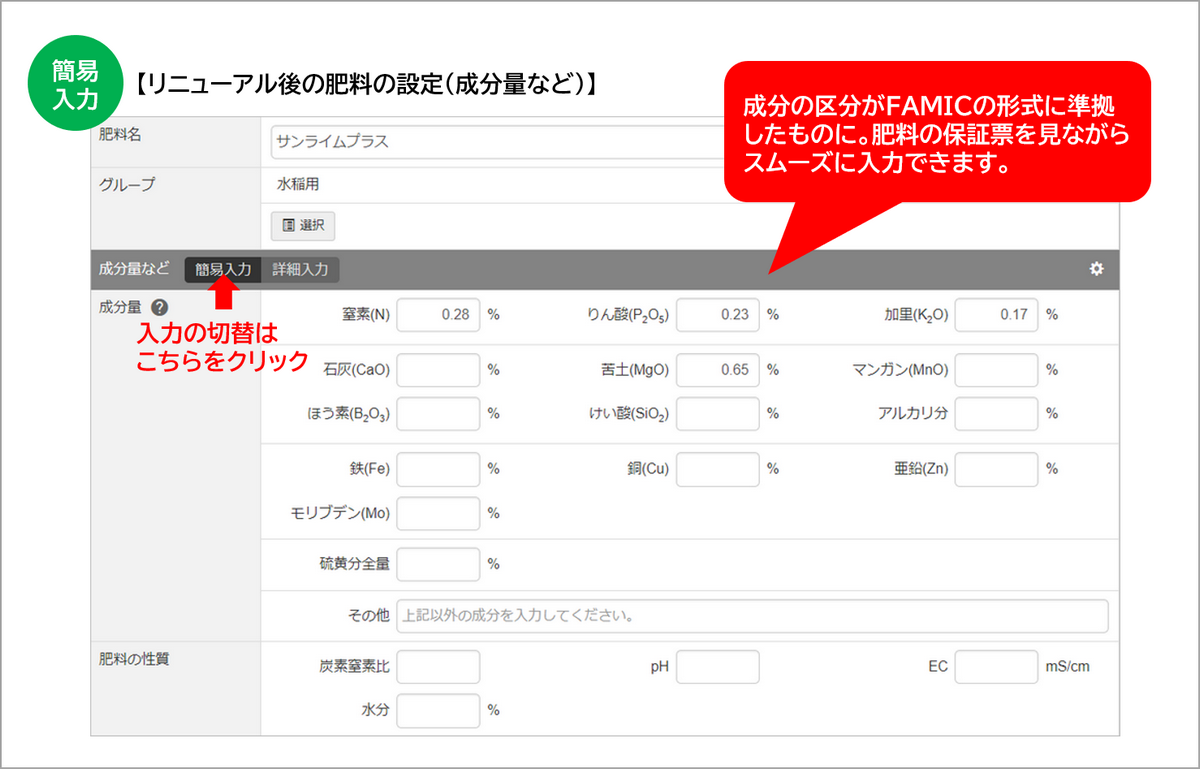The width and height of the screenshot is (1200, 769).
Task: Click the 銅(Cu) input field
Action: tap(717, 469)
